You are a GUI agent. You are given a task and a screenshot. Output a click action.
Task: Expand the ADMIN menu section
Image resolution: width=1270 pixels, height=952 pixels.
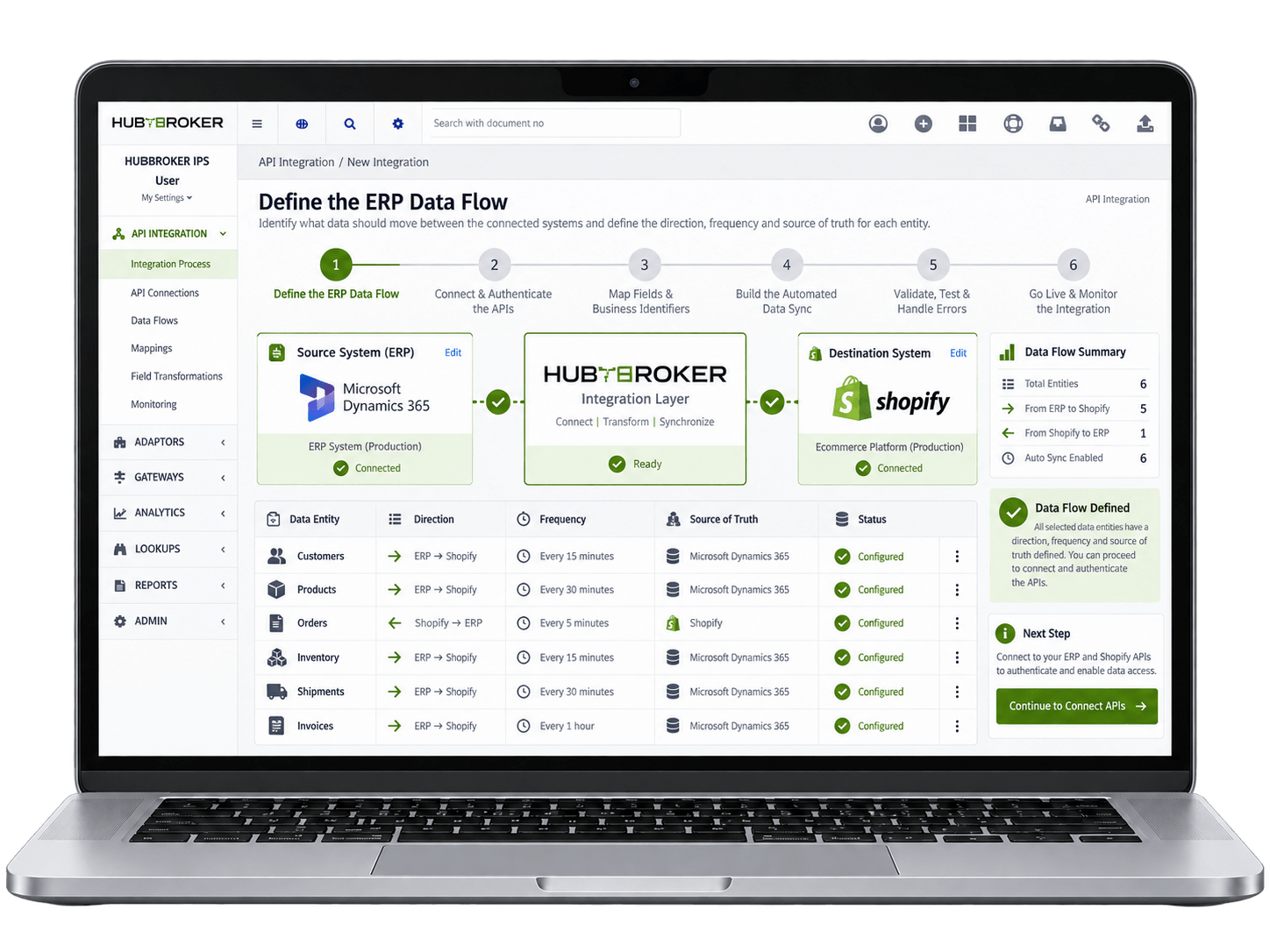(x=168, y=621)
